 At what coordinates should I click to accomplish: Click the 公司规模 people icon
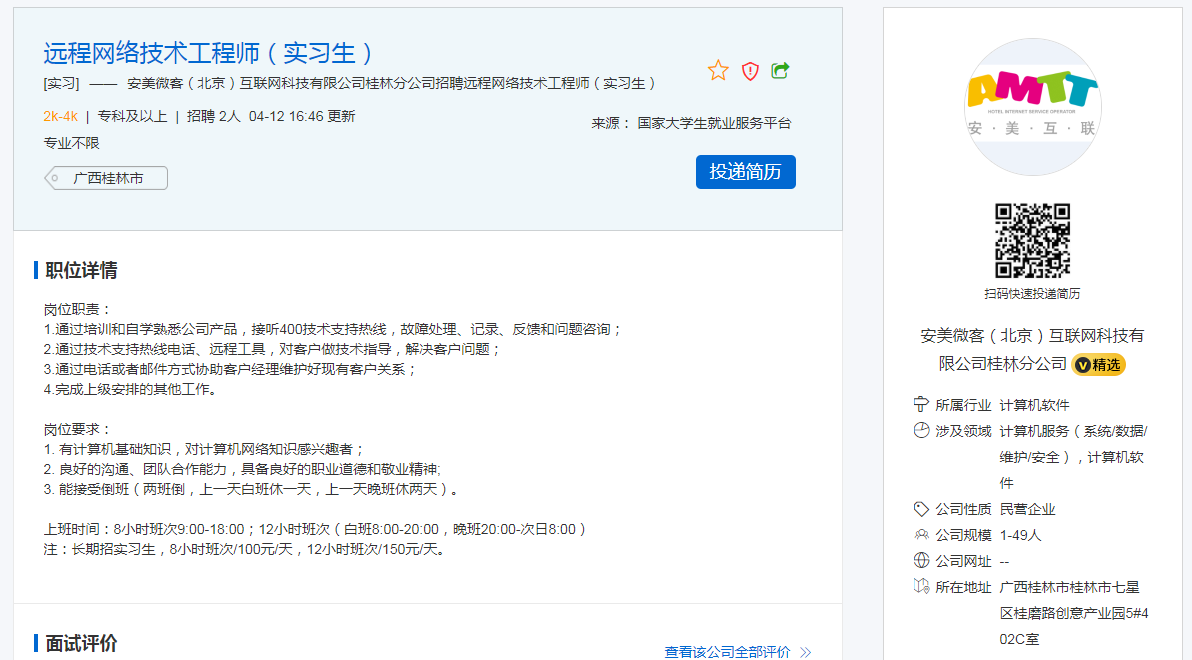pos(921,535)
